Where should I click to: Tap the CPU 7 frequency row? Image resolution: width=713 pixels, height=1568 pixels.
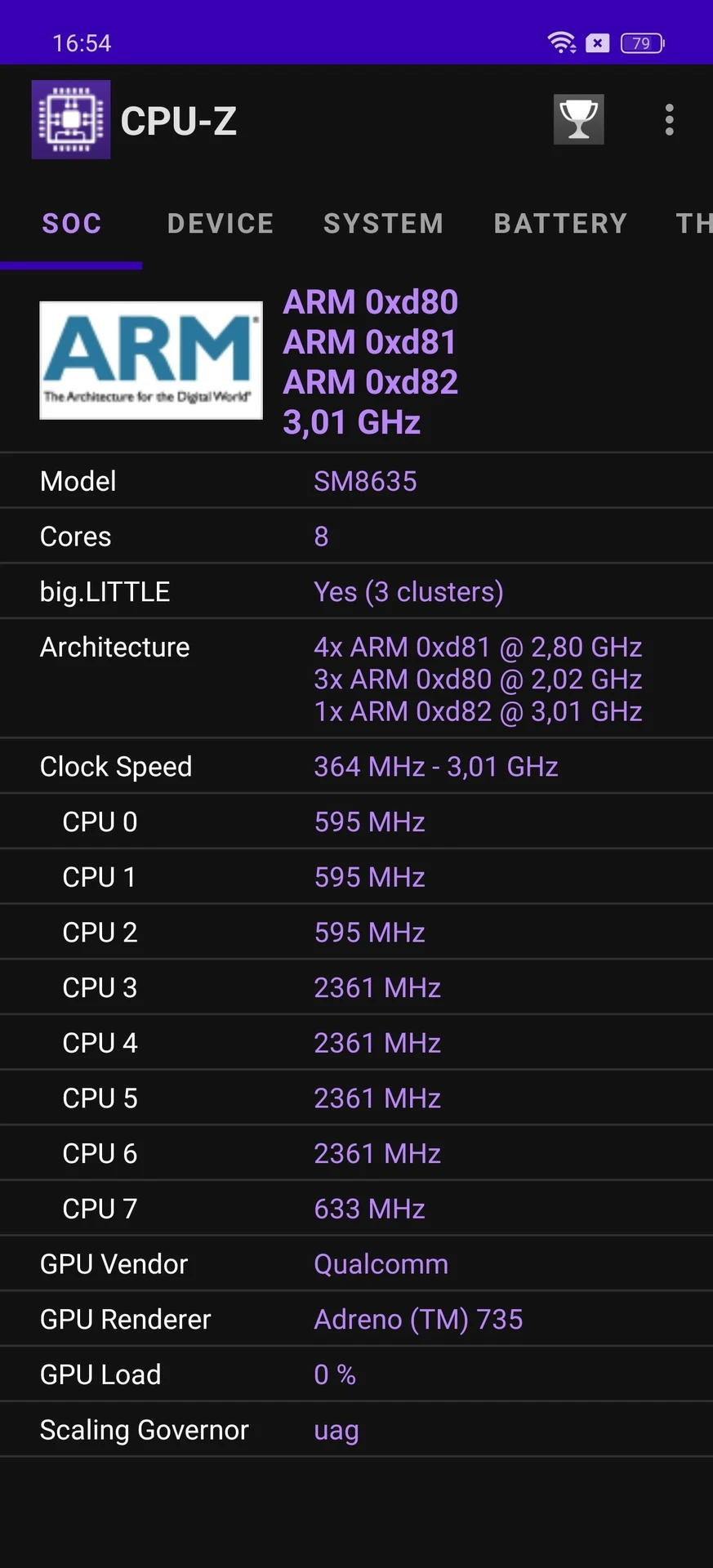(356, 1209)
